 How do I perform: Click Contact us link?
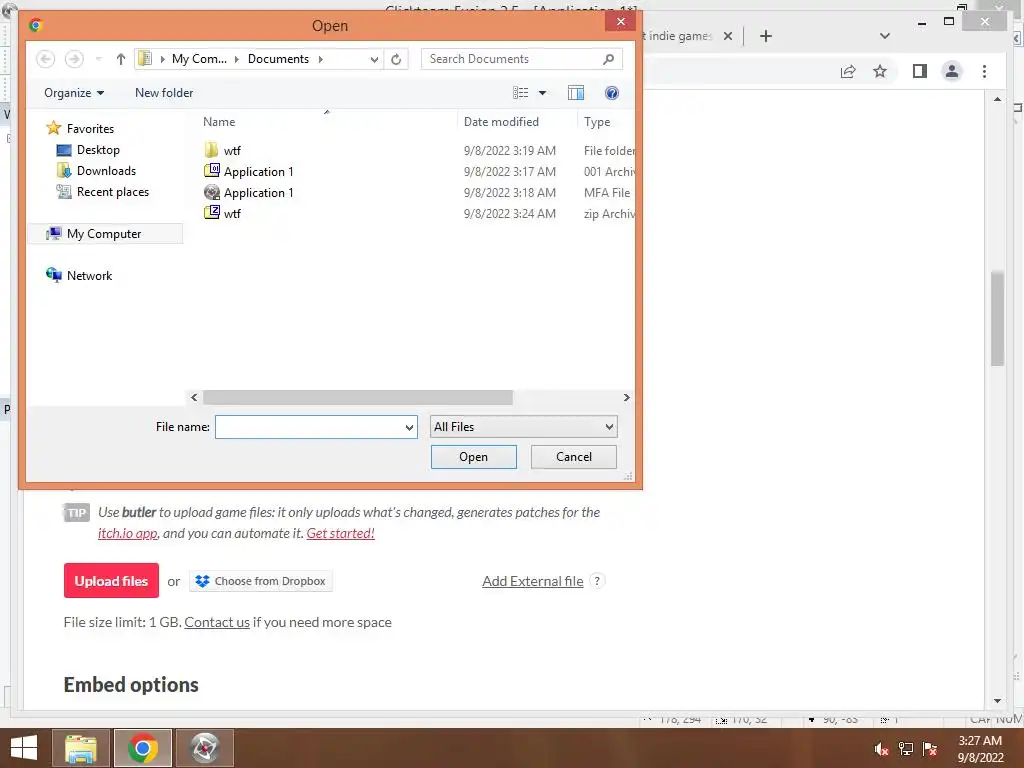click(x=217, y=622)
